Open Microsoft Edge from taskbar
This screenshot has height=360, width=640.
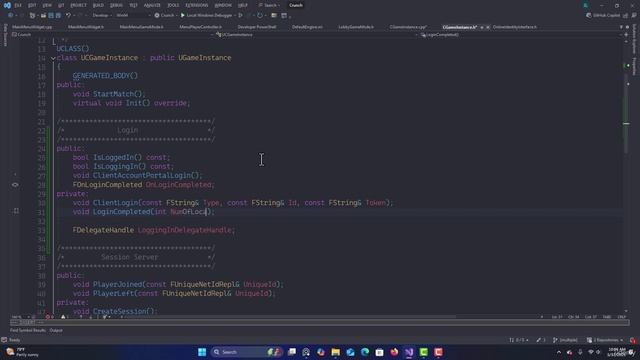pos(365,352)
